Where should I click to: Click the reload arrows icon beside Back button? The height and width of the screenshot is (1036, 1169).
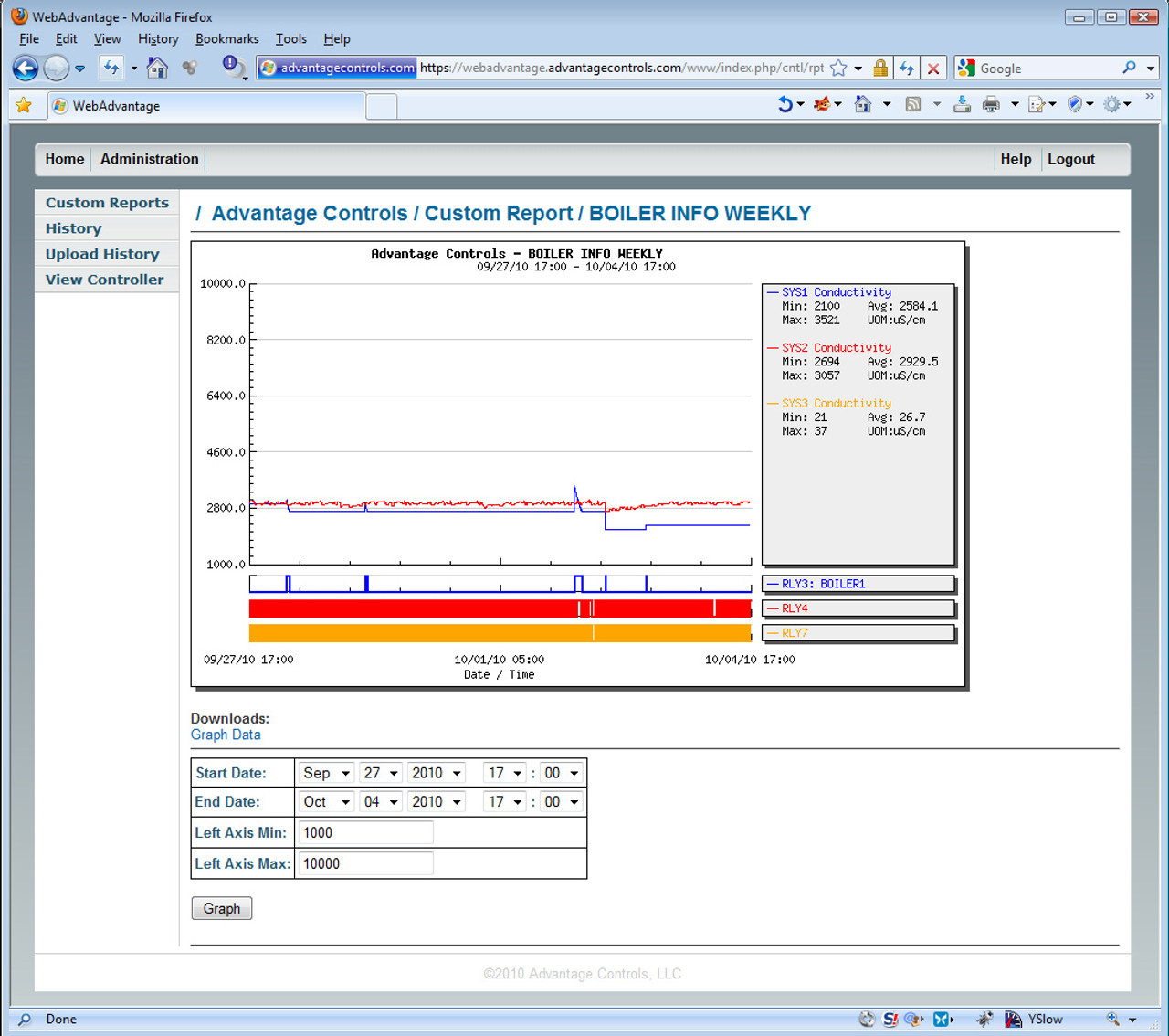111,68
